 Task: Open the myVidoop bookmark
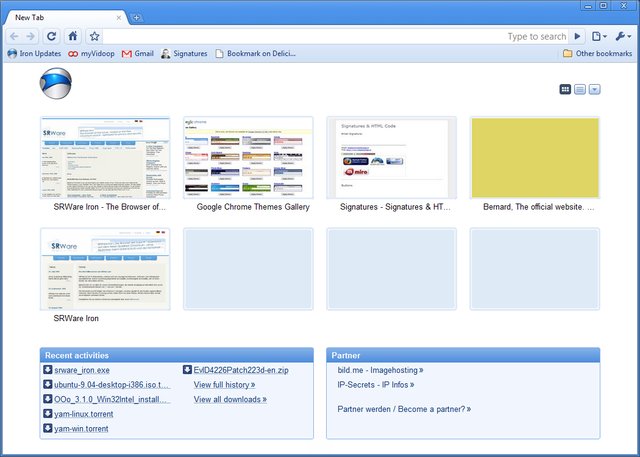tap(91, 53)
